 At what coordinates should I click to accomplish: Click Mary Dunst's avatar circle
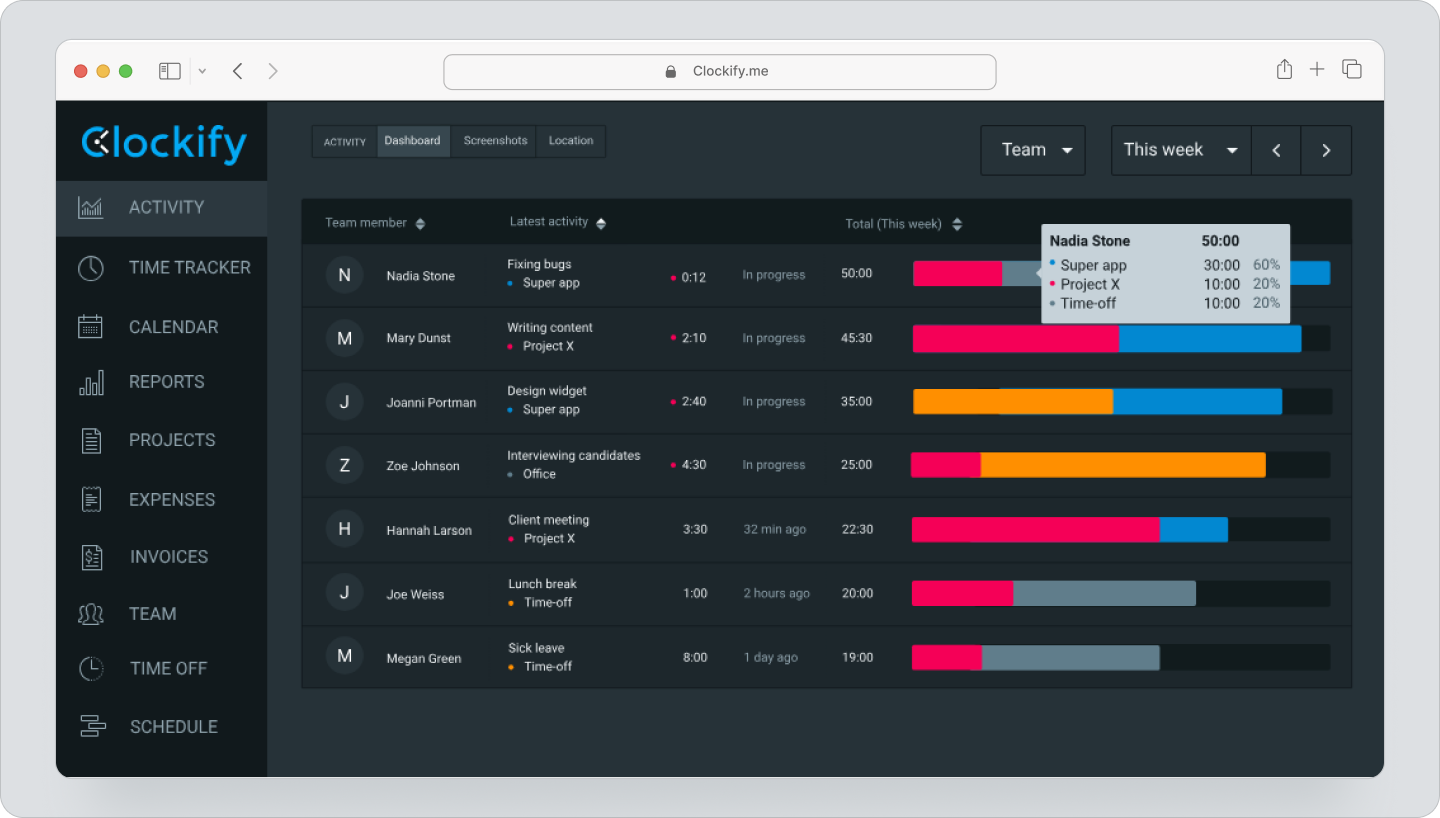(345, 338)
